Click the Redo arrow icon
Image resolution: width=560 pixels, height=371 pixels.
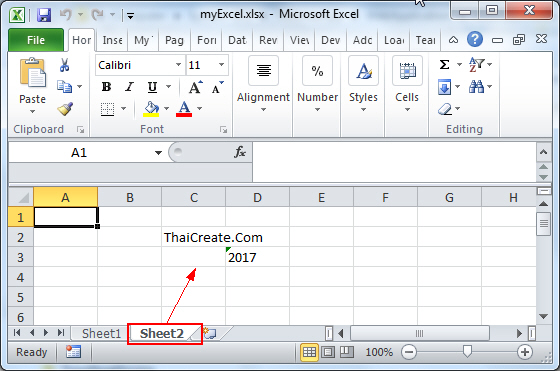coord(97,15)
